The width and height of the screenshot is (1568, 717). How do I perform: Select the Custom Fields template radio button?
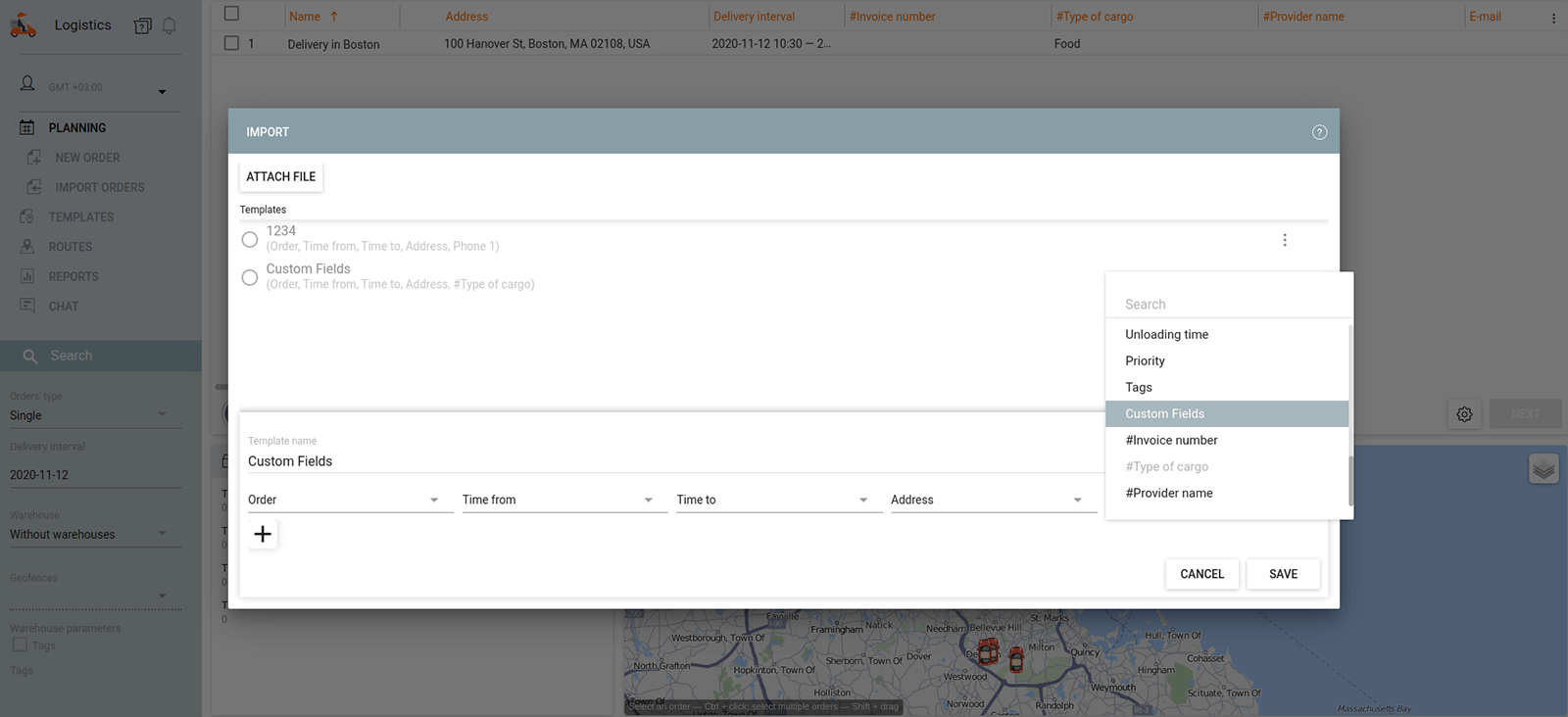250,277
